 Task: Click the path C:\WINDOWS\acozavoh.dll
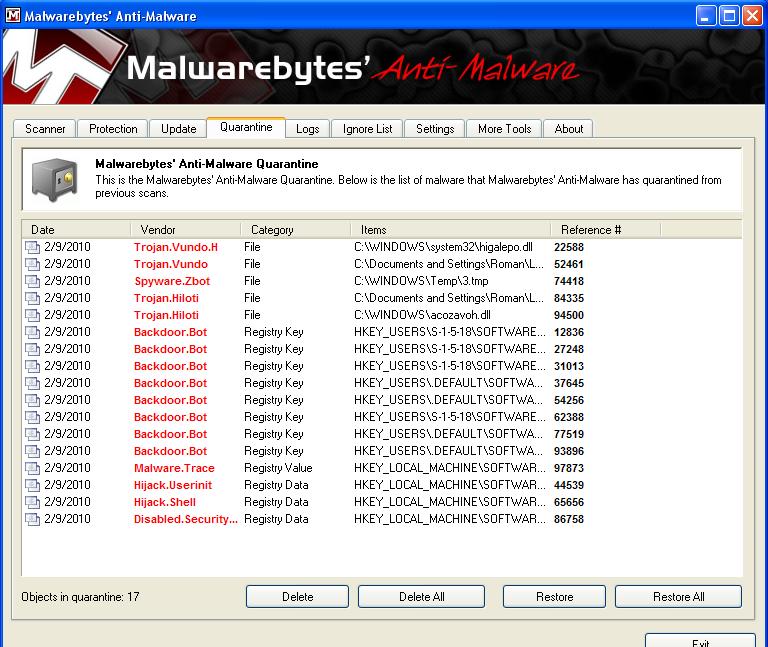click(422, 315)
